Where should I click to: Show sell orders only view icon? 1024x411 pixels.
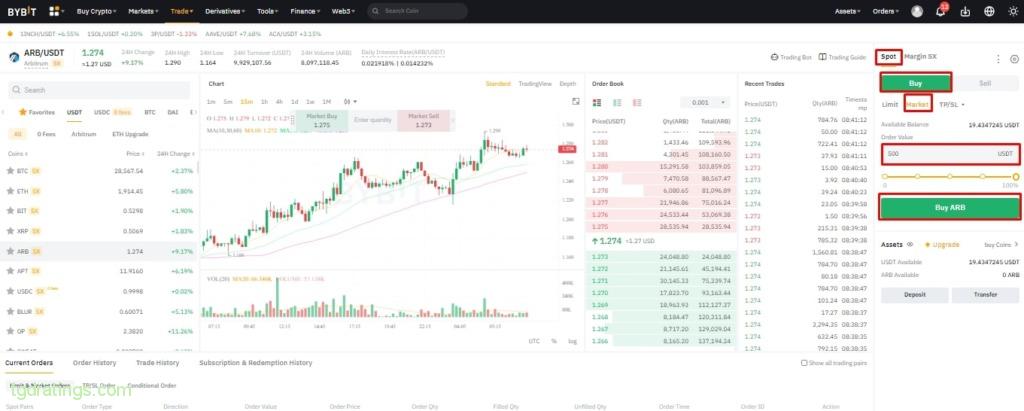click(637, 103)
